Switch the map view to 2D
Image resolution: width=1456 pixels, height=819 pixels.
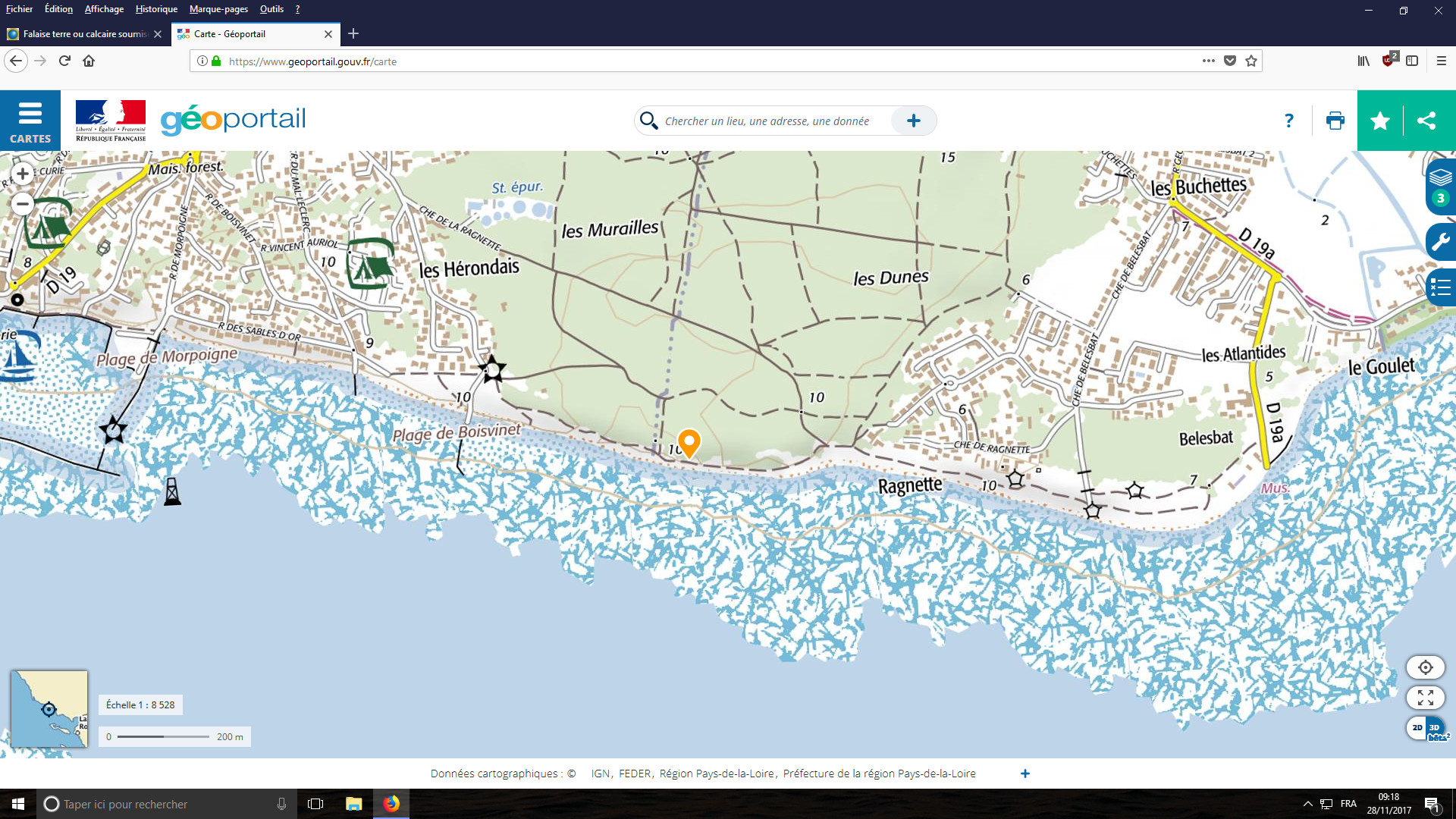pos(1417,728)
